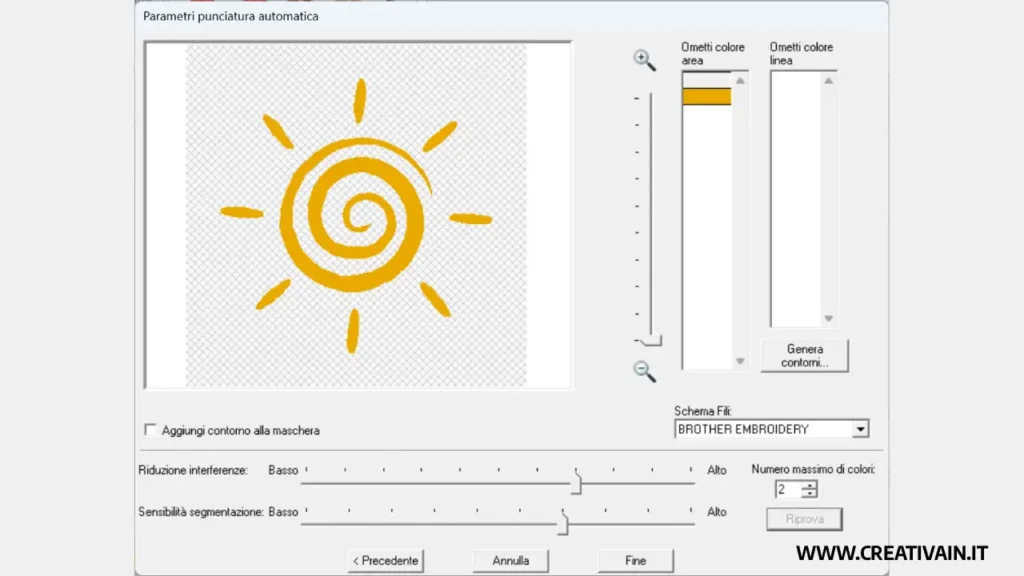Click up arrow of Ometti colore linea list
The height and width of the screenshot is (576, 1024).
pos(828,81)
